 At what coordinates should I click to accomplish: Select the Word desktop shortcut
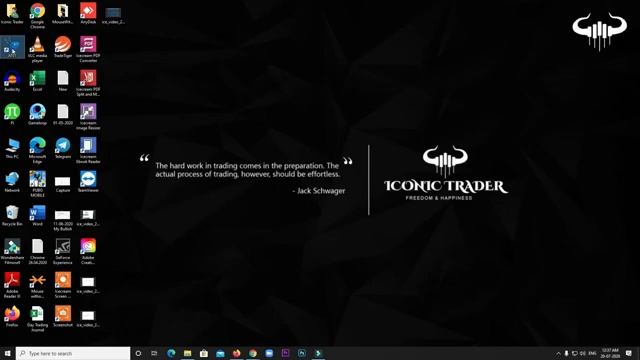38,216
